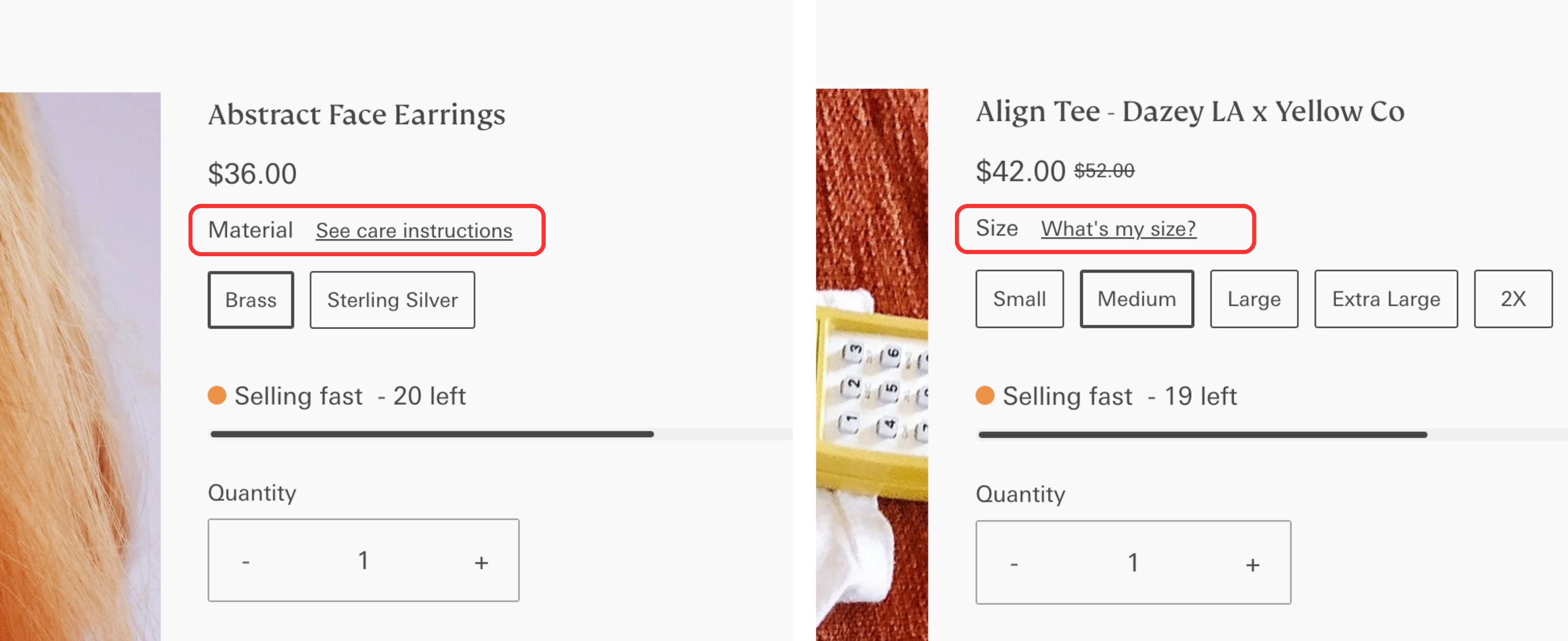Click the Abstract Face Earrings product image

[80, 367]
